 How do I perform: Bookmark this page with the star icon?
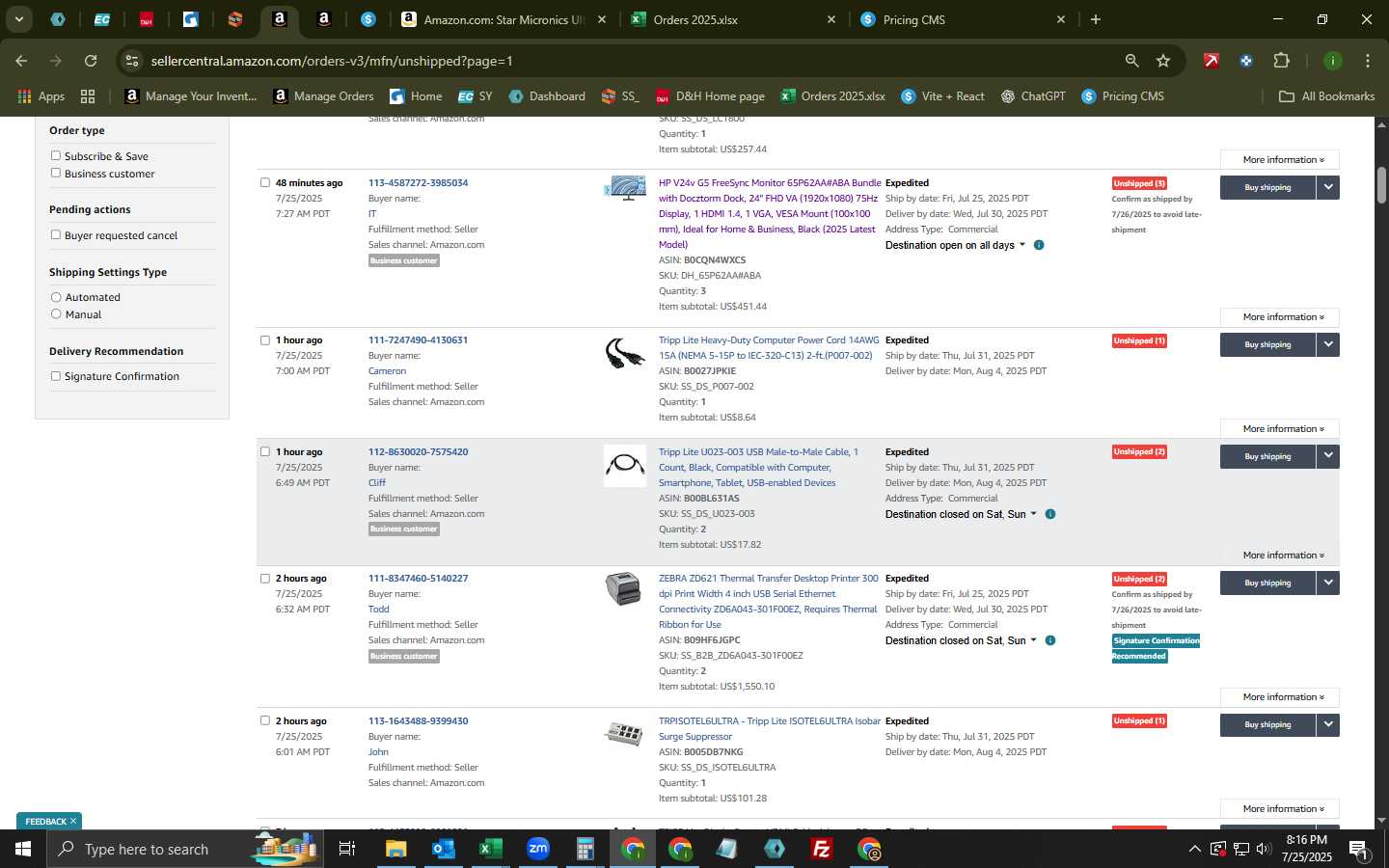click(x=1163, y=61)
